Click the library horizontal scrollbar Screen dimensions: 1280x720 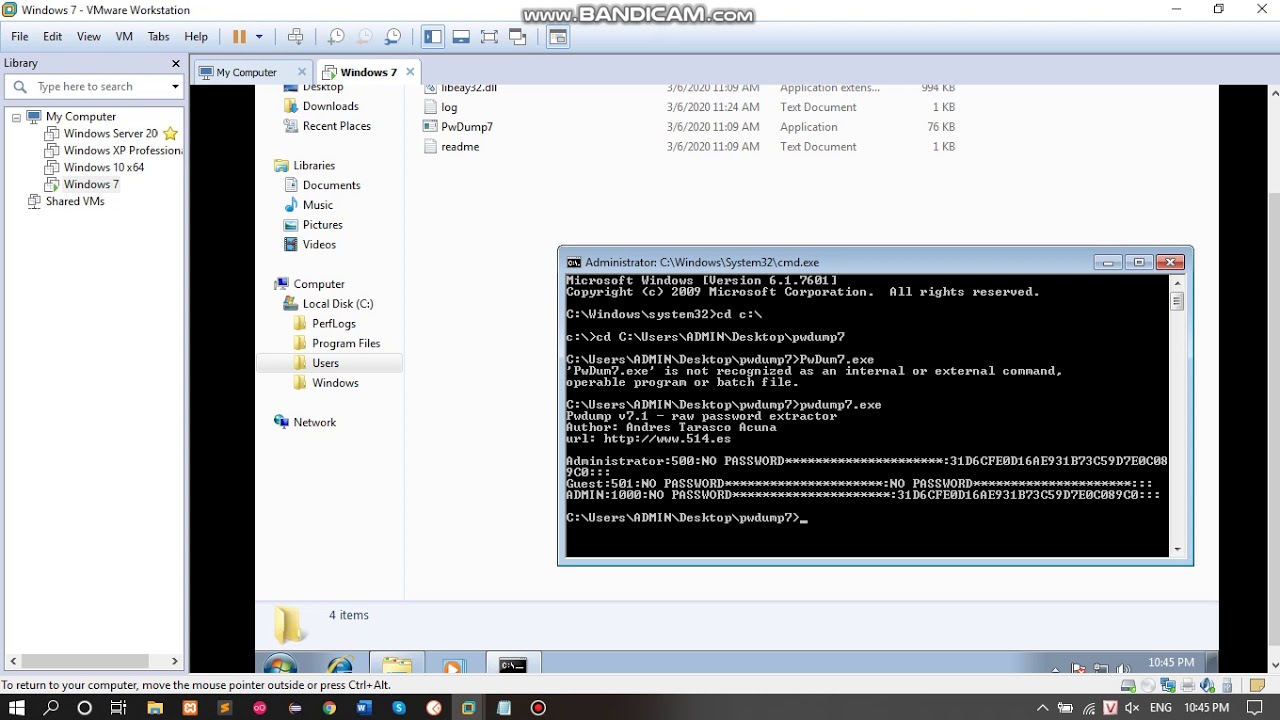click(93, 661)
